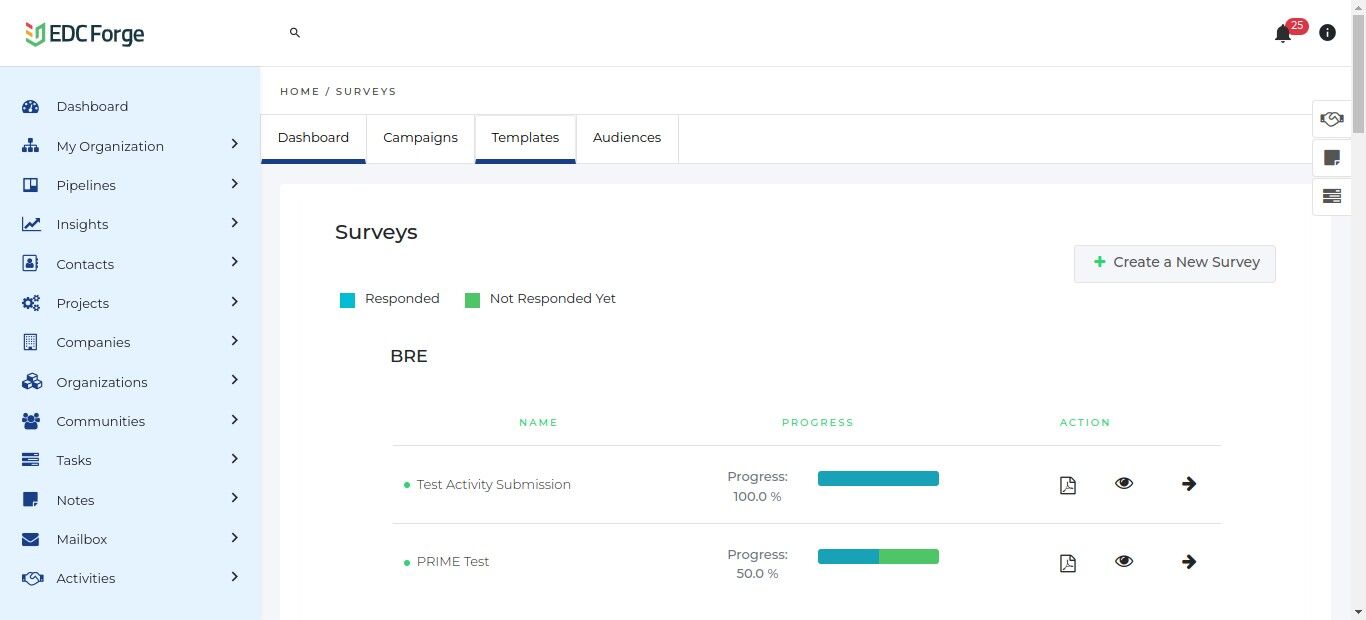Click the 100.0 % progress value

[x=757, y=496]
